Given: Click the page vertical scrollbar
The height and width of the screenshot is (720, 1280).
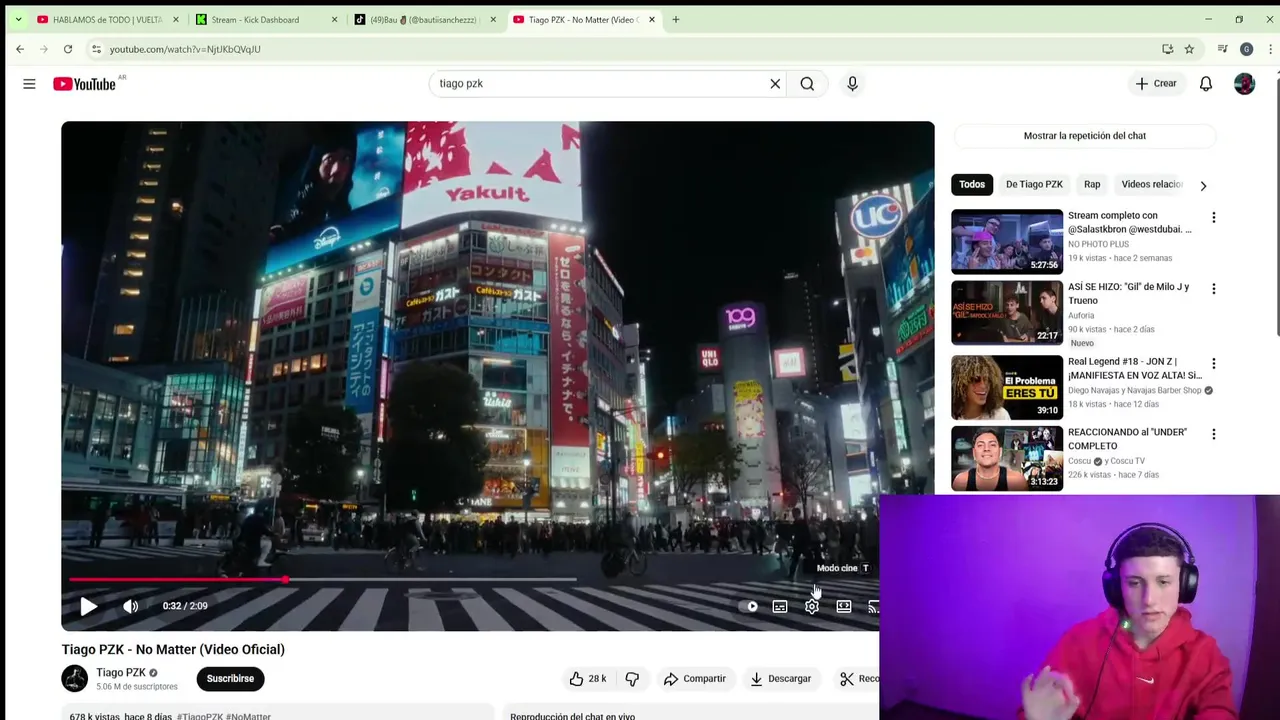Looking at the screenshot, I should click(1276, 205).
